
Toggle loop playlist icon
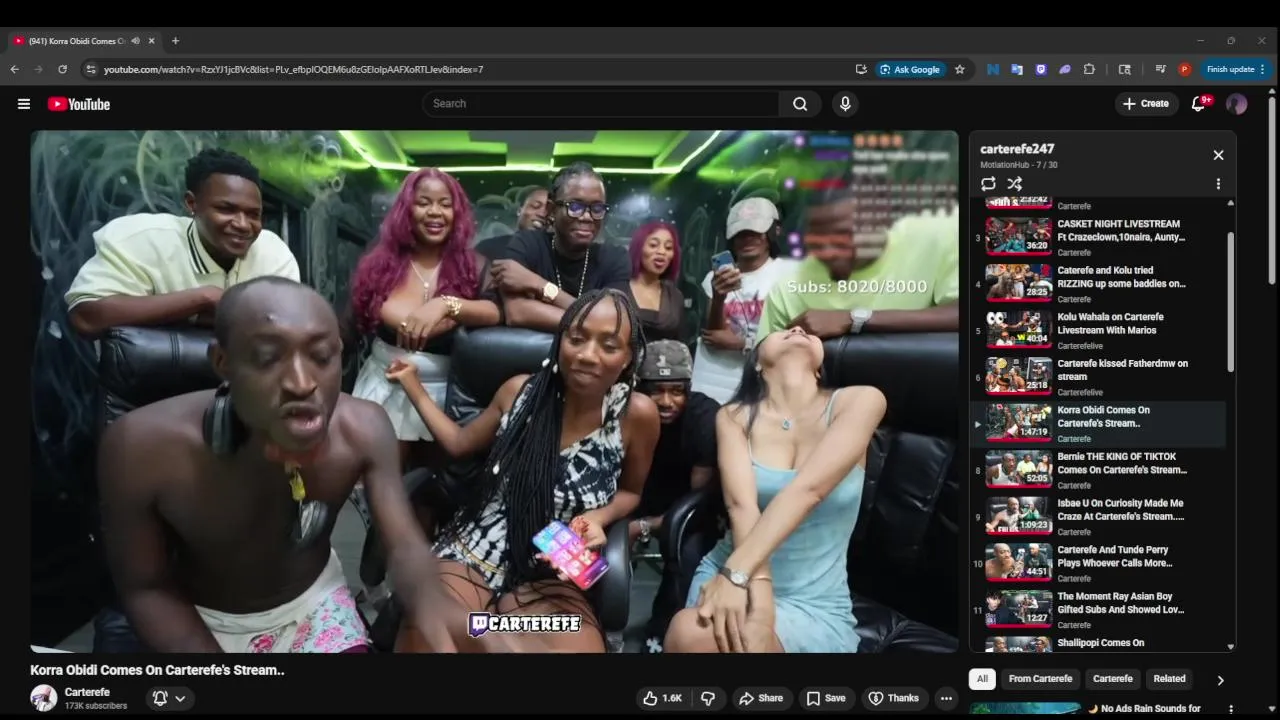[x=988, y=184]
